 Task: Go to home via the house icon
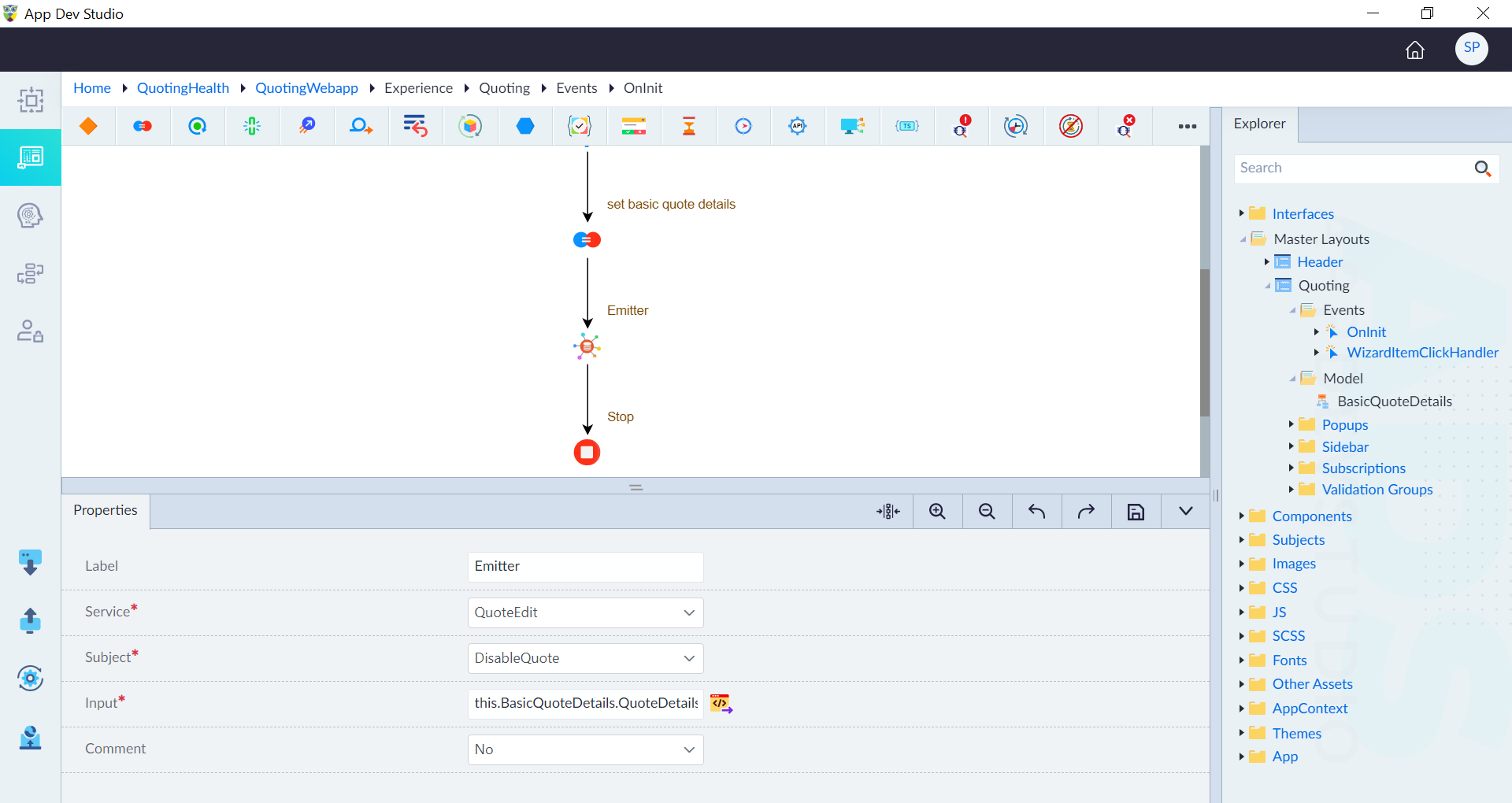(1415, 50)
